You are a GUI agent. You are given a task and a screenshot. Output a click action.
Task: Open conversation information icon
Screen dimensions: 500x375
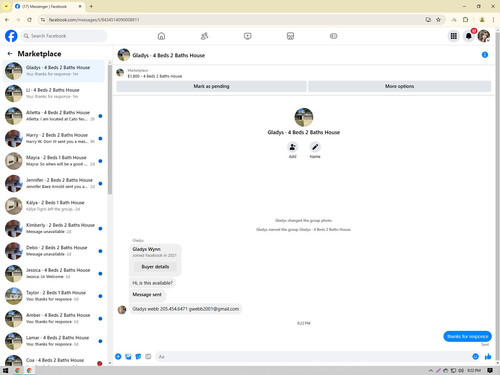tap(485, 55)
